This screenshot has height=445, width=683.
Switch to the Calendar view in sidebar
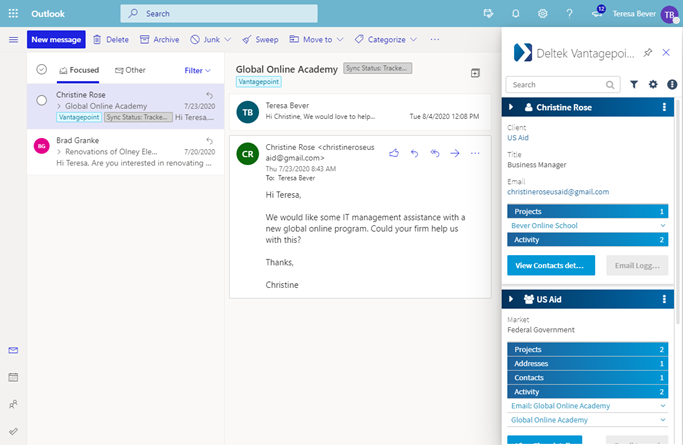coord(13,377)
